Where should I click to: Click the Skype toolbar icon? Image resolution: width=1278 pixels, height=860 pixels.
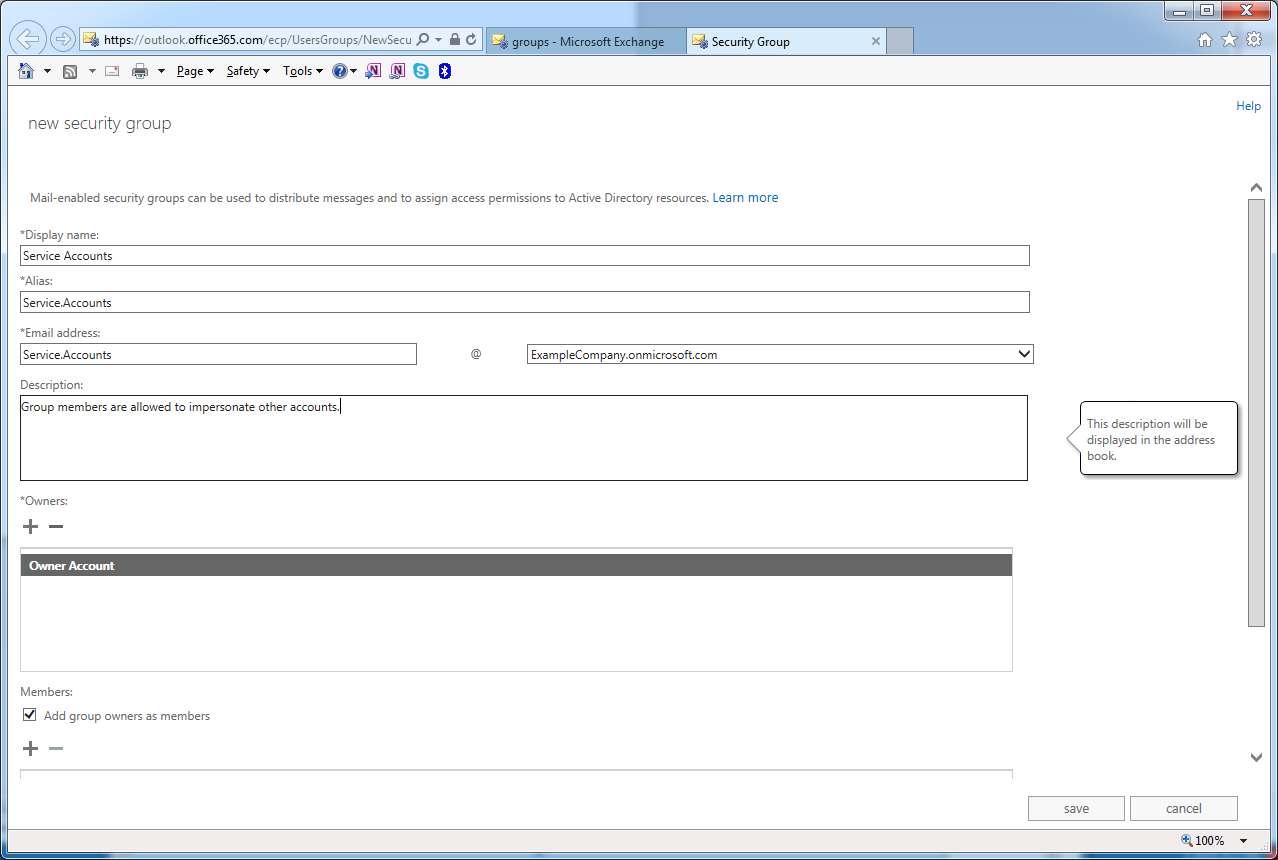pyautogui.click(x=421, y=71)
